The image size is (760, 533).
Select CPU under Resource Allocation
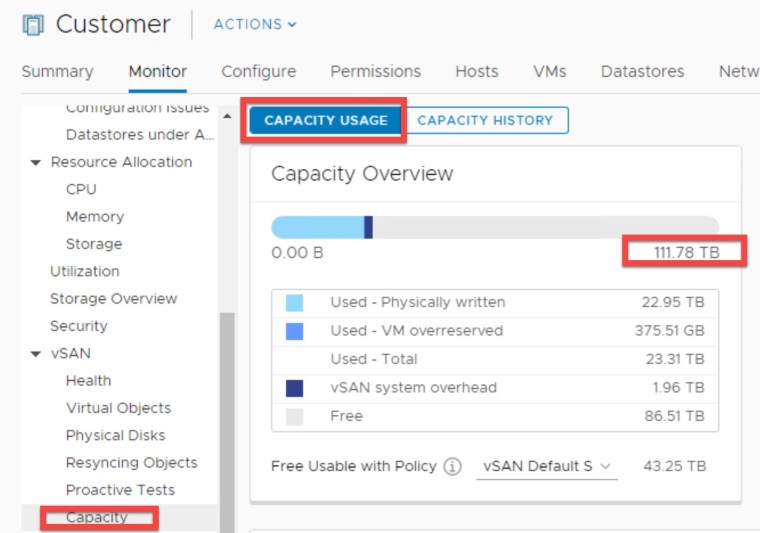[81, 189]
